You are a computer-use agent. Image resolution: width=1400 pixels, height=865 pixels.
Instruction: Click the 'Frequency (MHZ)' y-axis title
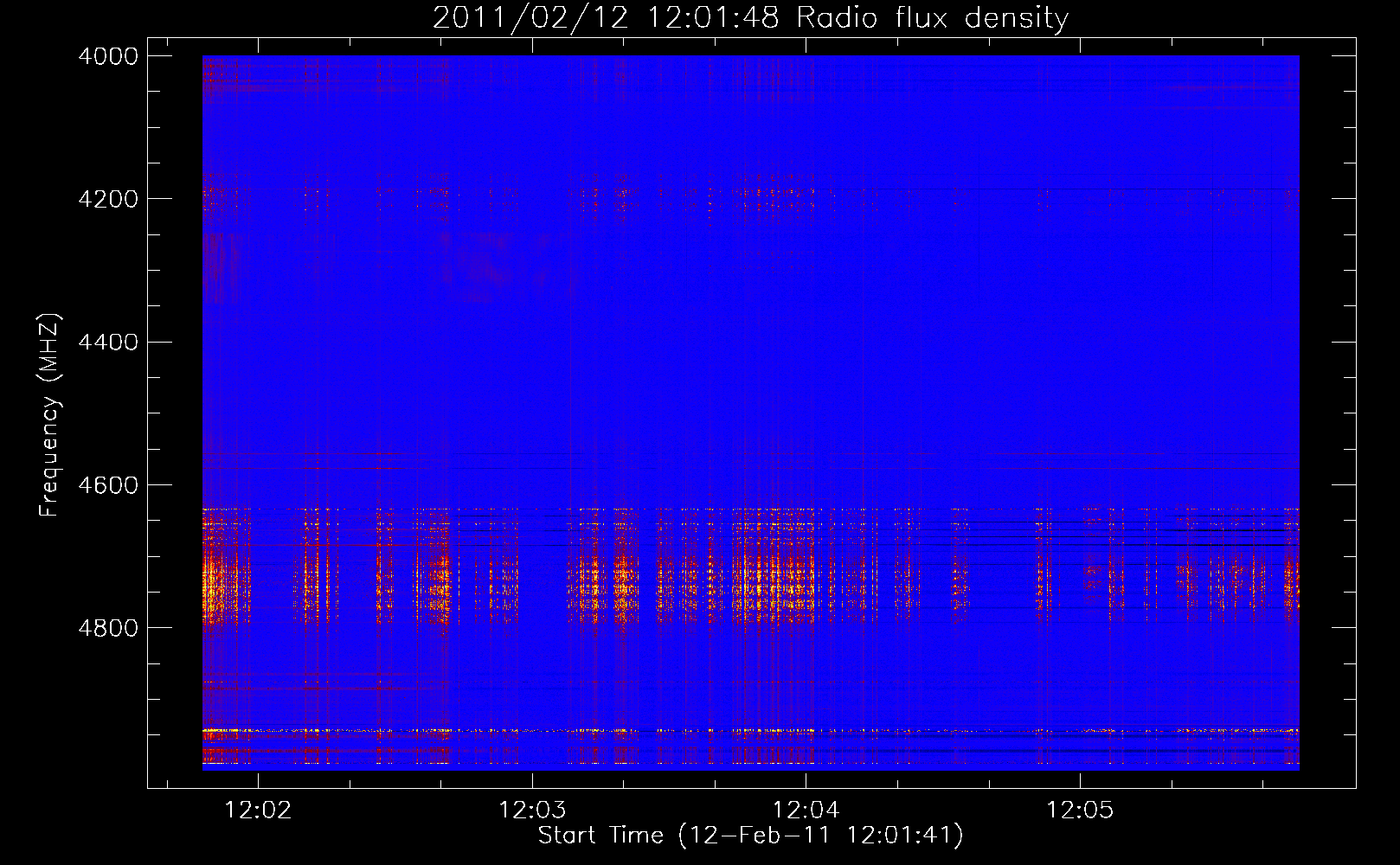[50, 414]
